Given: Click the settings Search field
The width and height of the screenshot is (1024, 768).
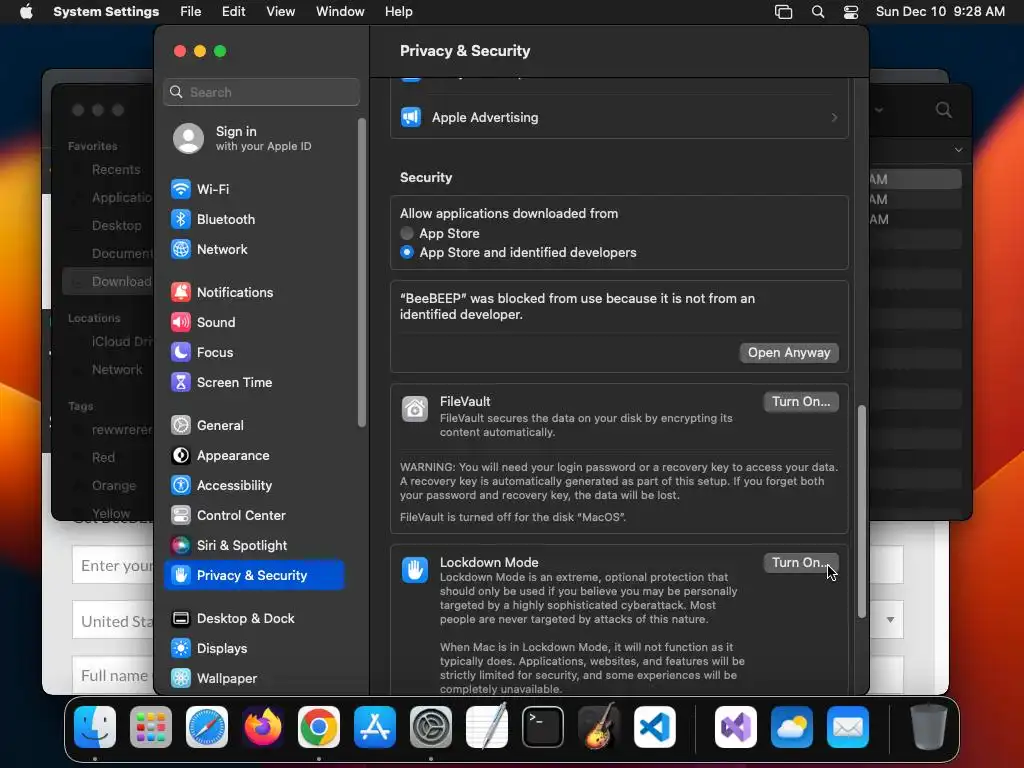Looking at the screenshot, I should tap(261, 92).
